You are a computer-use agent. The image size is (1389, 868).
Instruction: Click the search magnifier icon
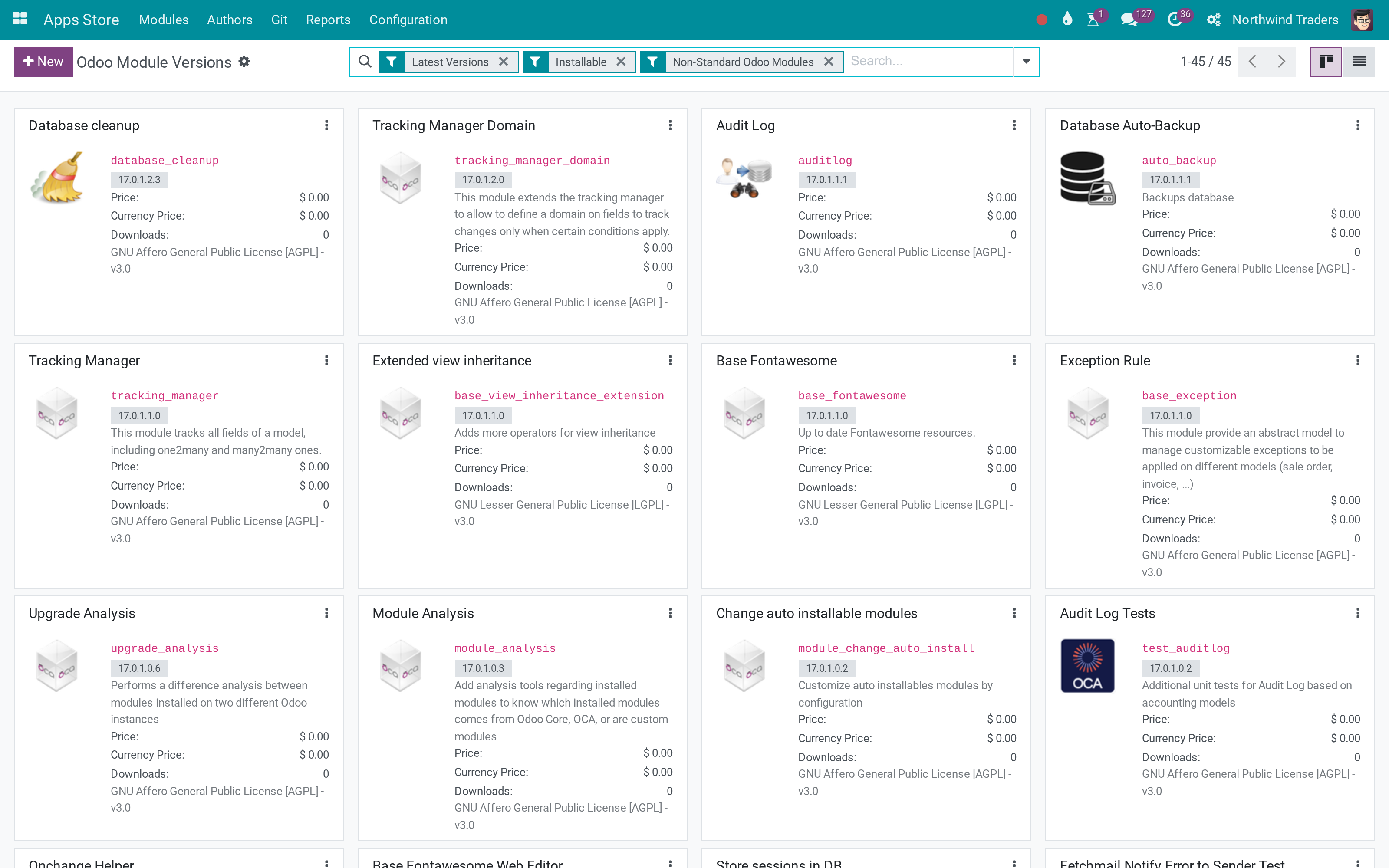(365, 61)
